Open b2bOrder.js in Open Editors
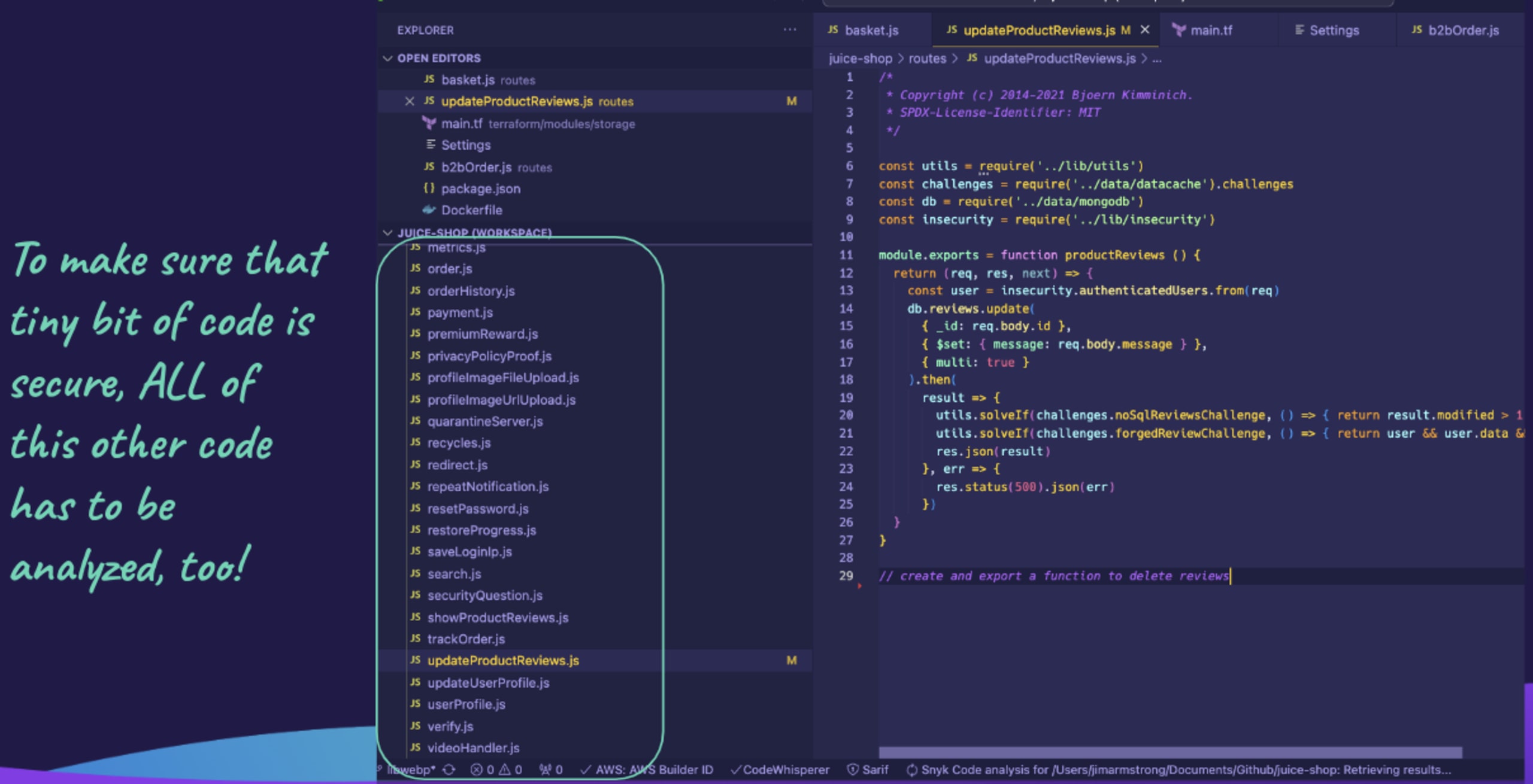The height and width of the screenshot is (784, 1533). [x=595, y=167]
